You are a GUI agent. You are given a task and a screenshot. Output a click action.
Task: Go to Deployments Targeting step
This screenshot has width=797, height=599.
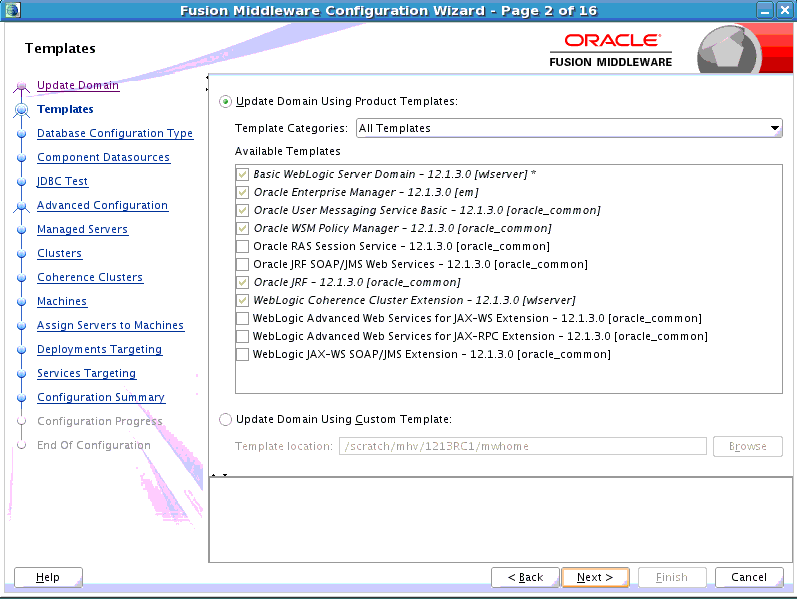point(100,349)
